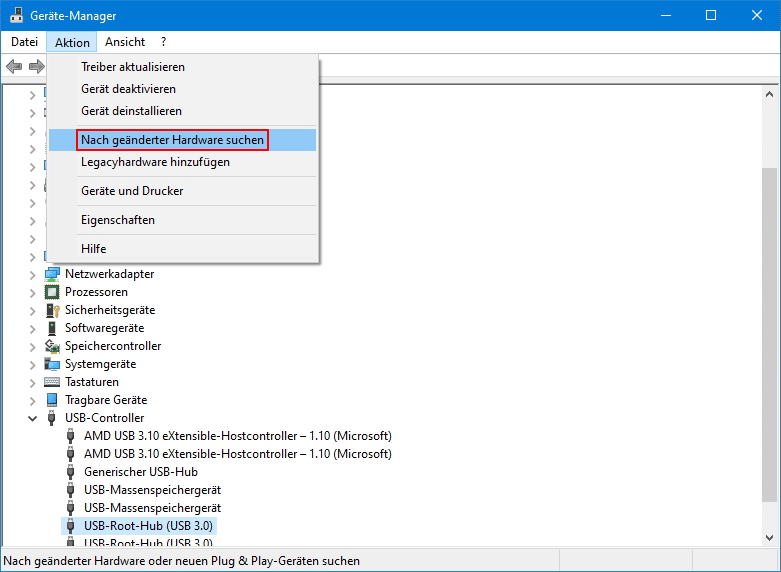The height and width of the screenshot is (572, 781).
Task: Click the Netzwerkadapter device icon
Action: coord(53,274)
